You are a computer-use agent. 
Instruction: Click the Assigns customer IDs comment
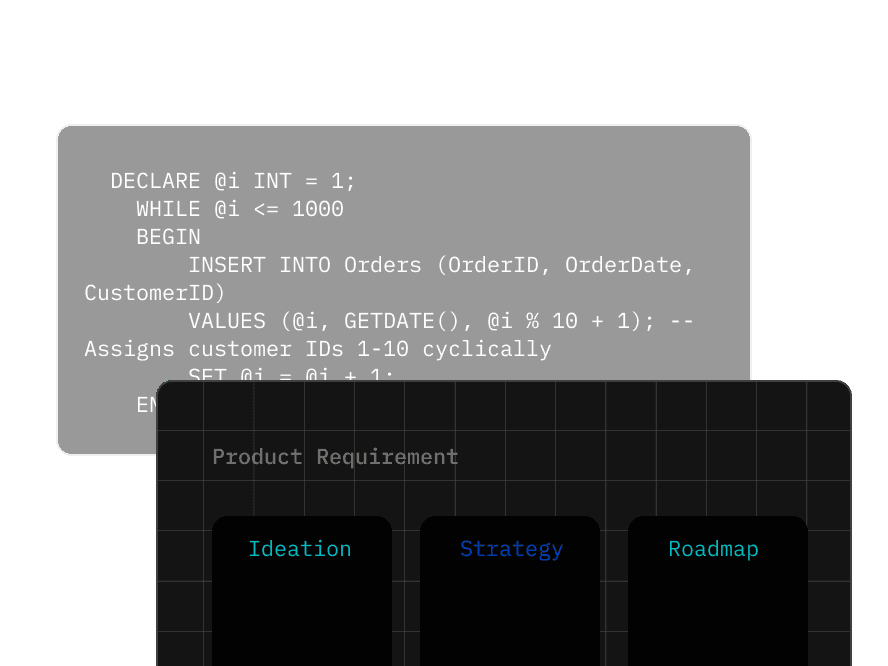(x=317, y=349)
